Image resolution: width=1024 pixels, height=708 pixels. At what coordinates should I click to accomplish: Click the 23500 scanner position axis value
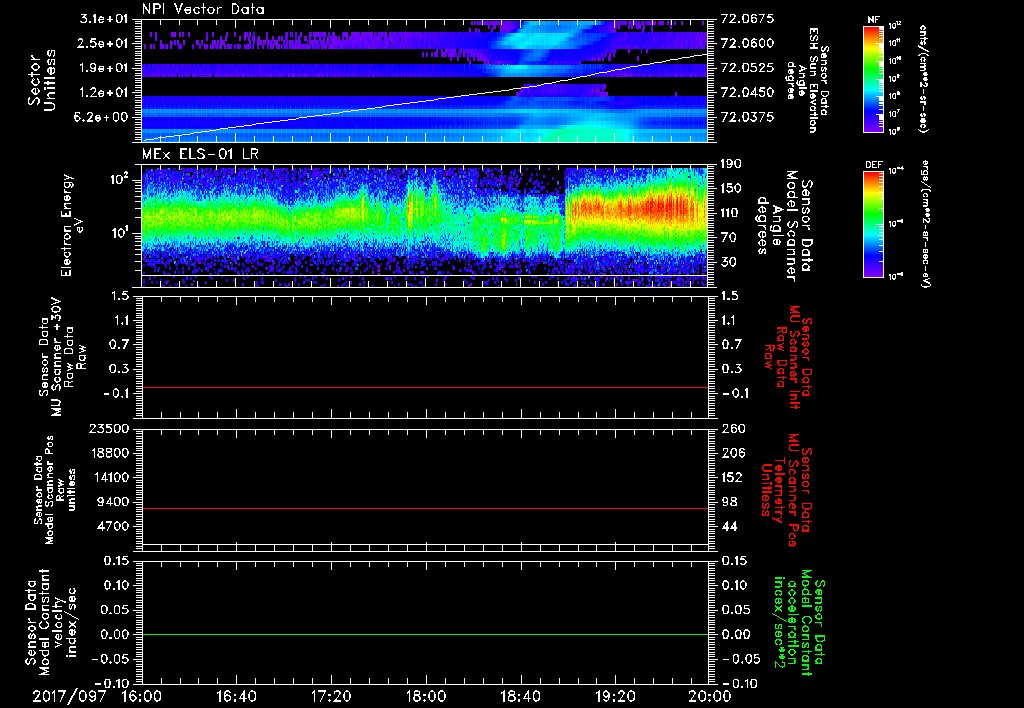coord(110,428)
